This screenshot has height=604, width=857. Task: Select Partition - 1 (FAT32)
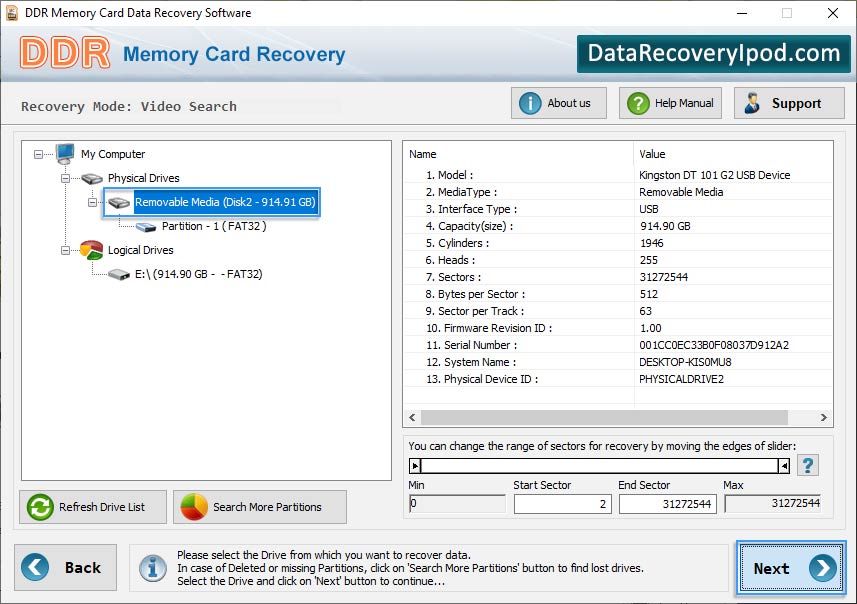(x=214, y=226)
